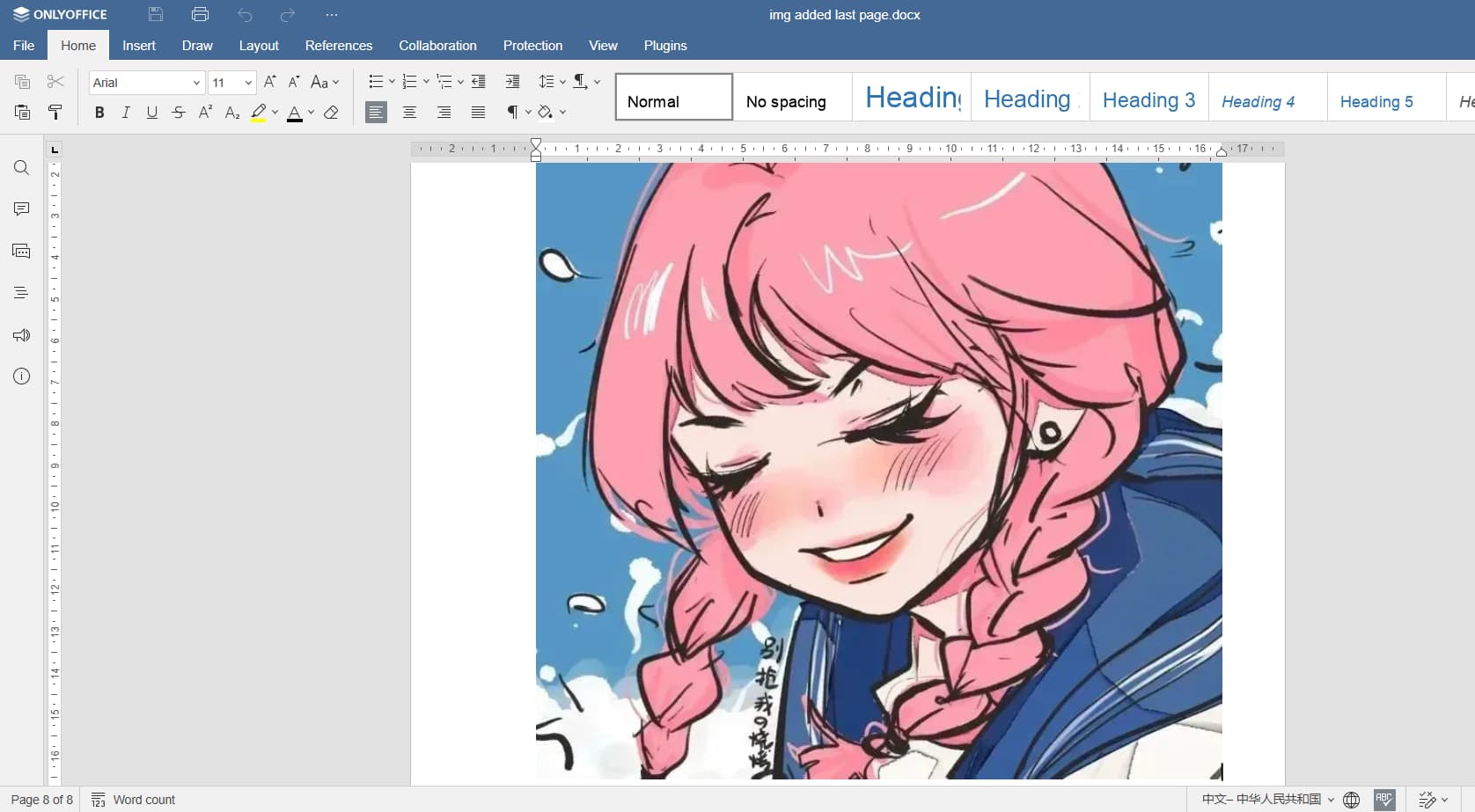This screenshot has height=812, width=1475.
Task: Open the Chat panel in sidebar
Action: (x=22, y=251)
